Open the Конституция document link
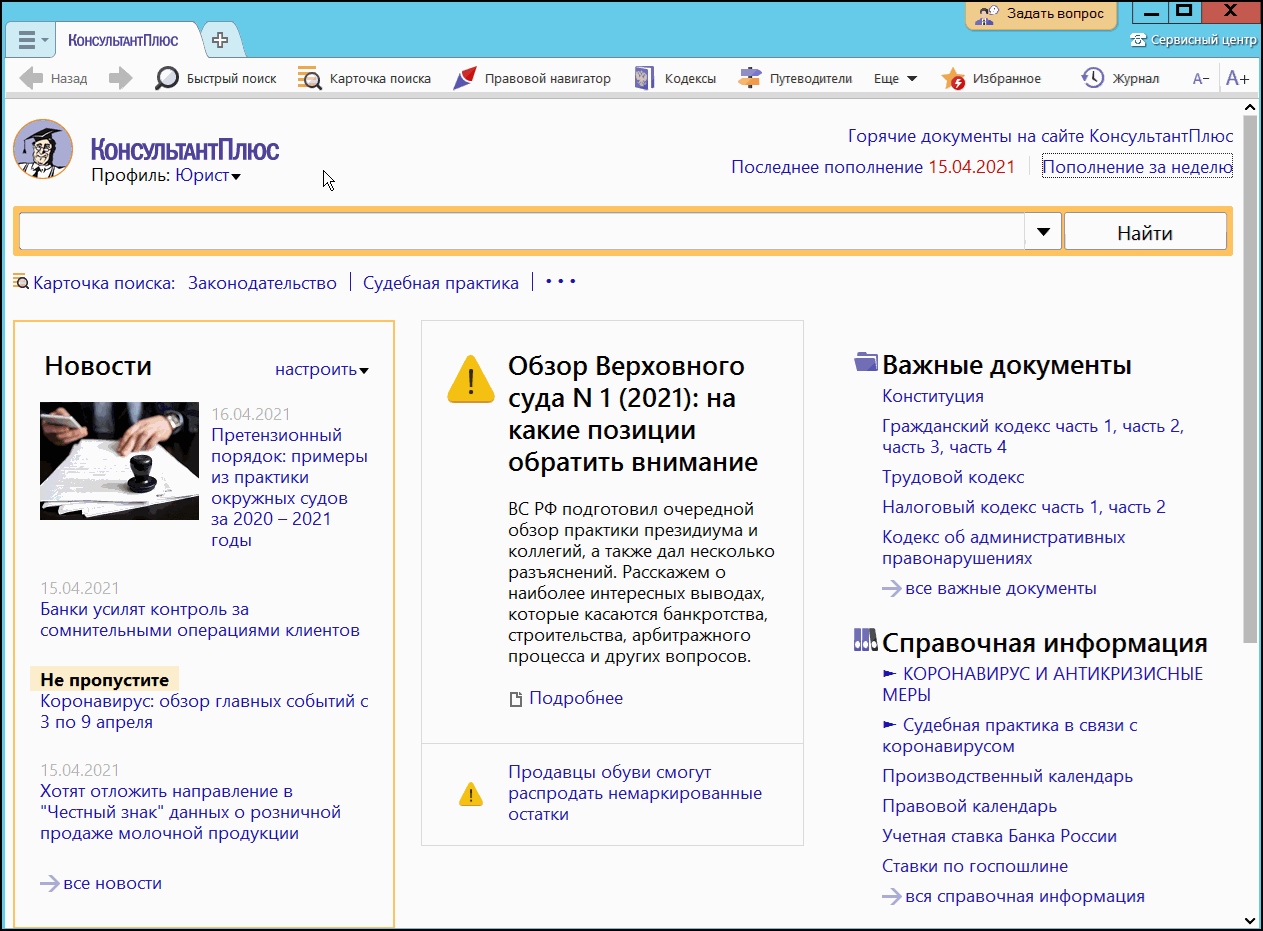The width and height of the screenshot is (1263, 931). click(x=933, y=396)
